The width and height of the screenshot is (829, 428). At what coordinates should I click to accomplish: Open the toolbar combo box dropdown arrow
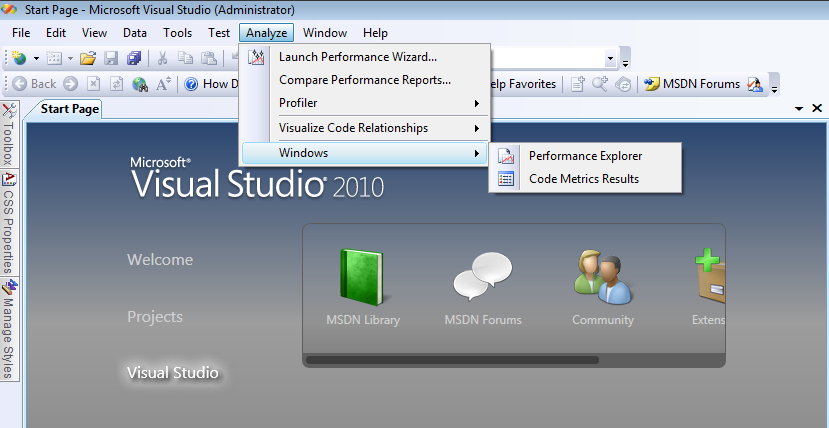(x=610, y=58)
